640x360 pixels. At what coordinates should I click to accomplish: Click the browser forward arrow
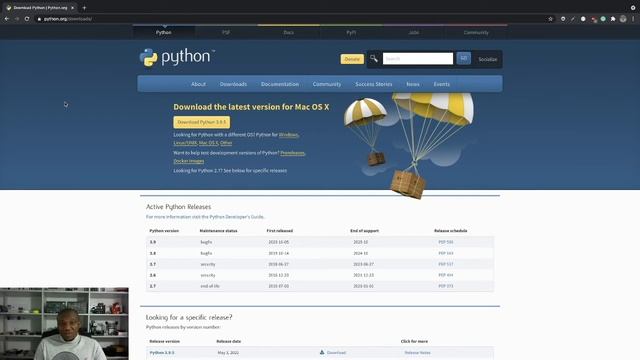(x=17, y=19)
